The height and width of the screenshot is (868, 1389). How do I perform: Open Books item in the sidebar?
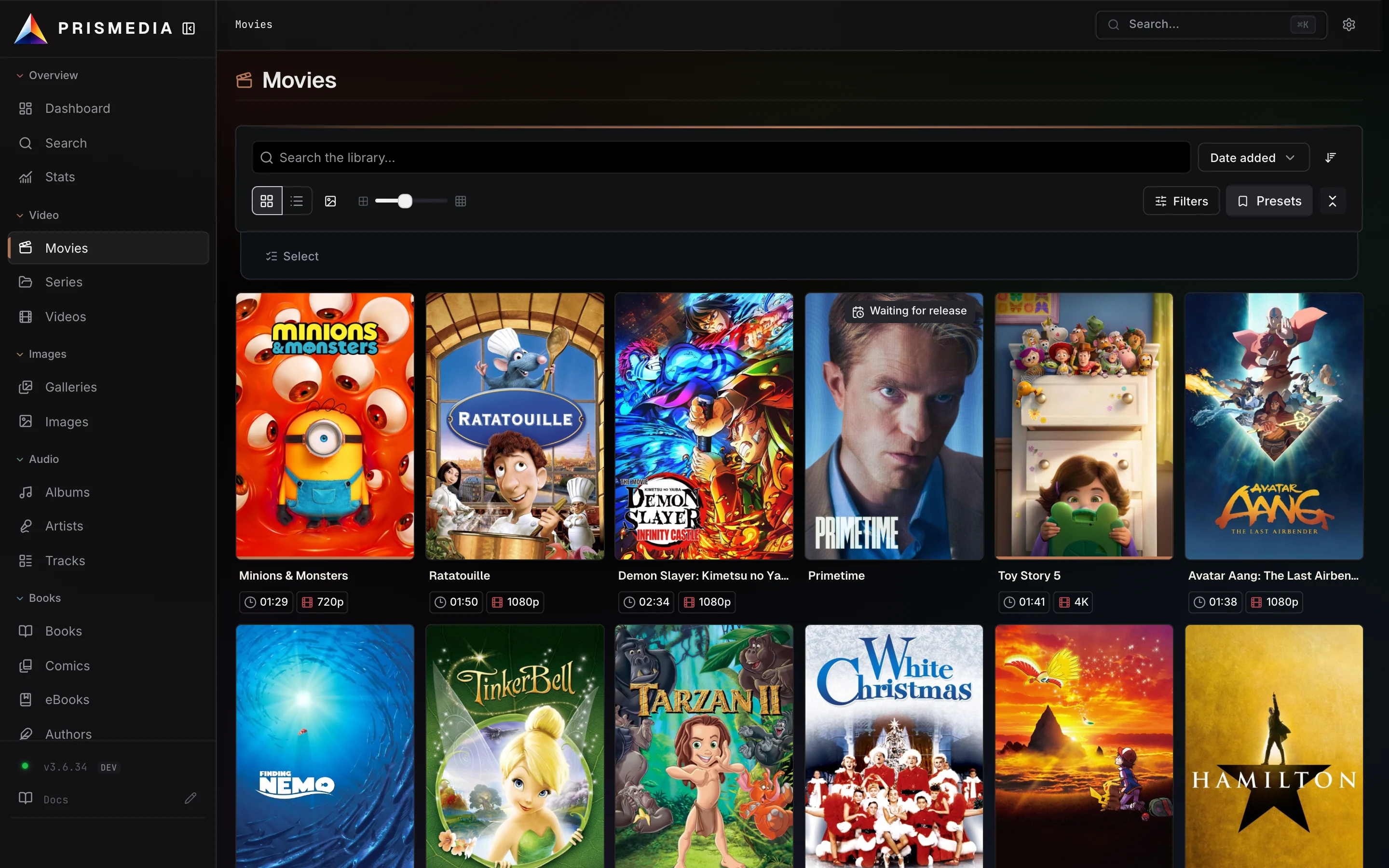coord(109,631)
